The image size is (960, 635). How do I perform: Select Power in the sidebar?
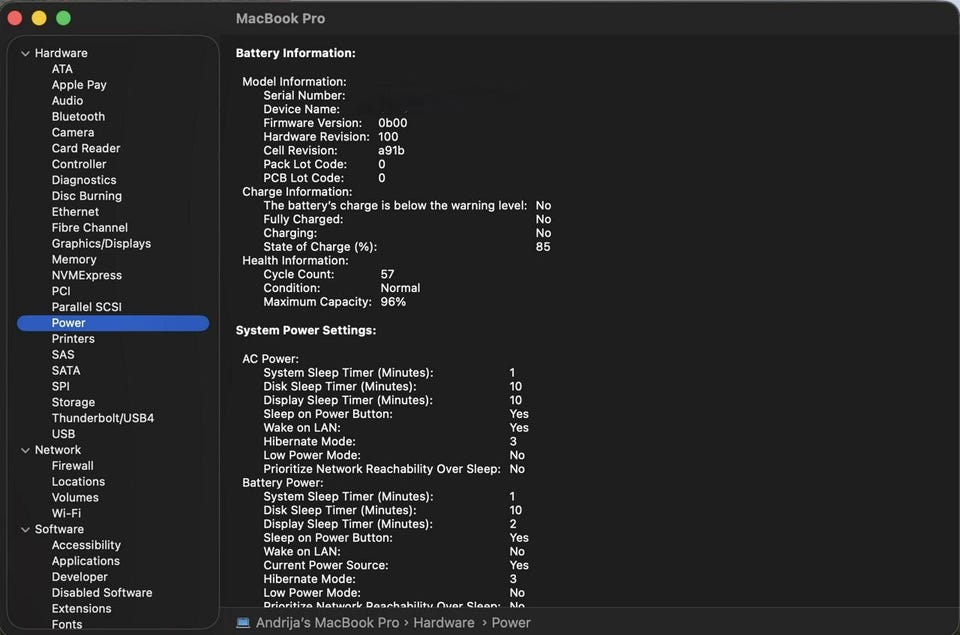(x=69, y=323)
